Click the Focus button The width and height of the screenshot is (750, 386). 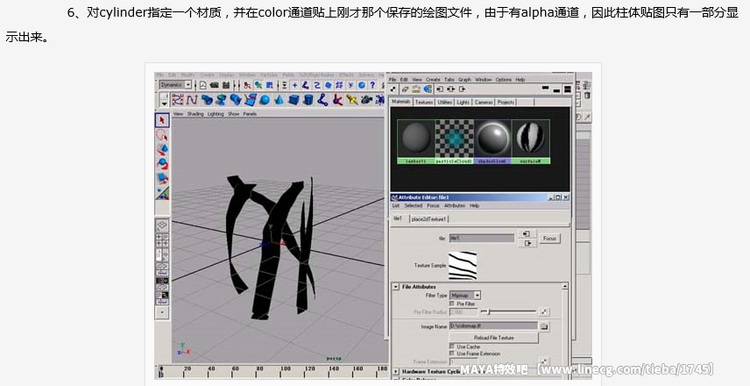550,238
